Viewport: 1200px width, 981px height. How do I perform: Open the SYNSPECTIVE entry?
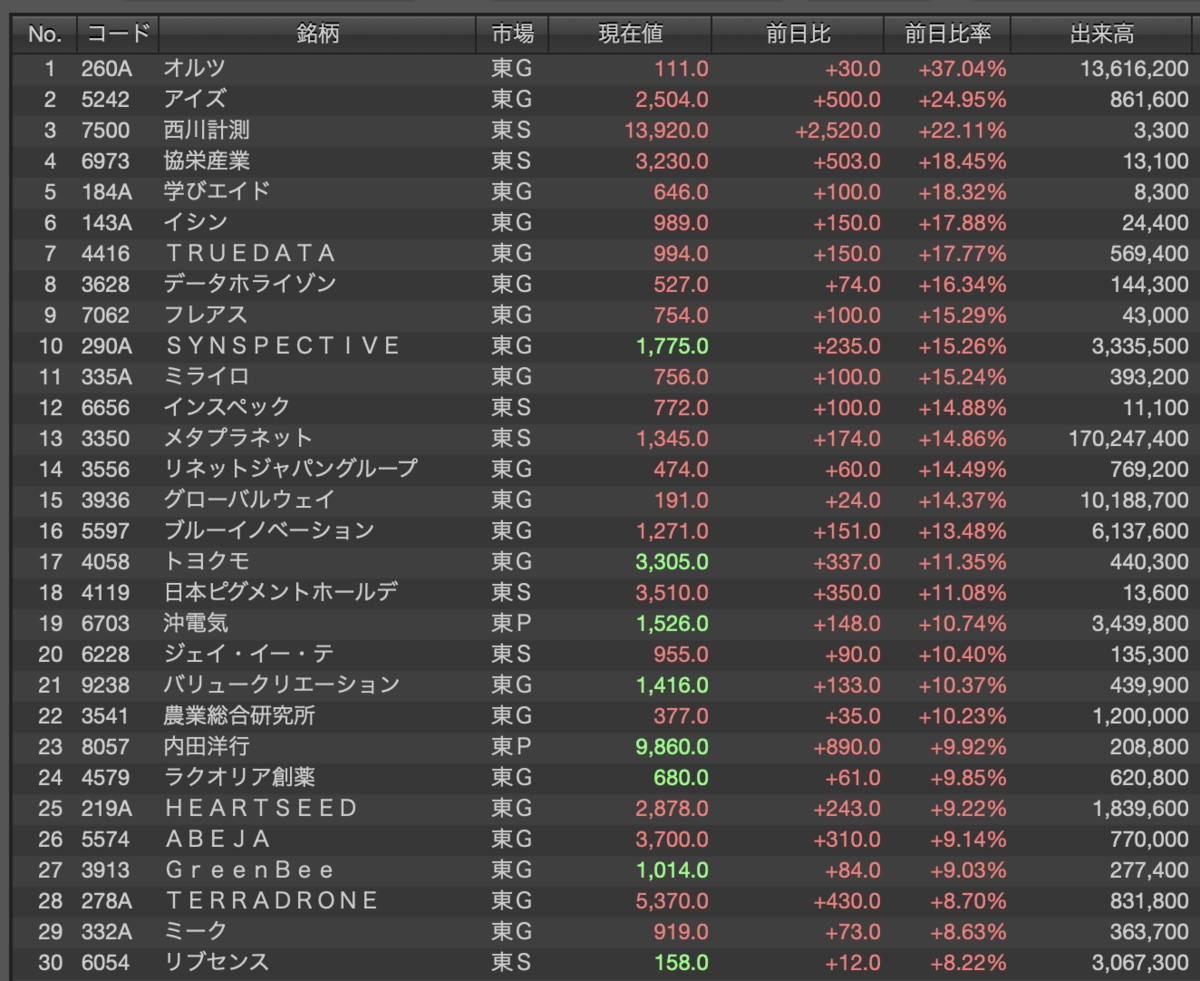(604, 346)
